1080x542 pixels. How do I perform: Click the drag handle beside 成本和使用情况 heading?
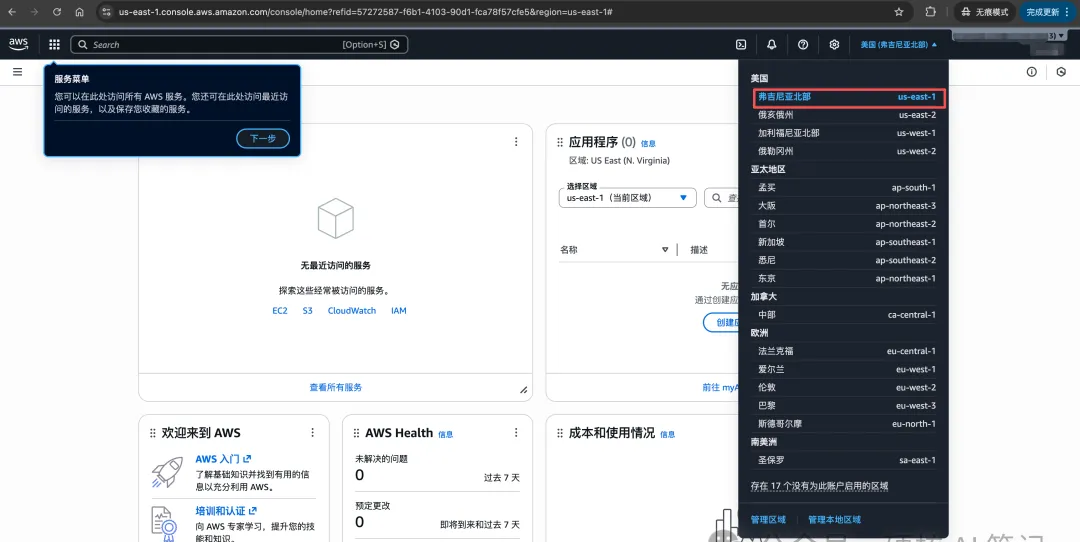click(x=559, y=433)
